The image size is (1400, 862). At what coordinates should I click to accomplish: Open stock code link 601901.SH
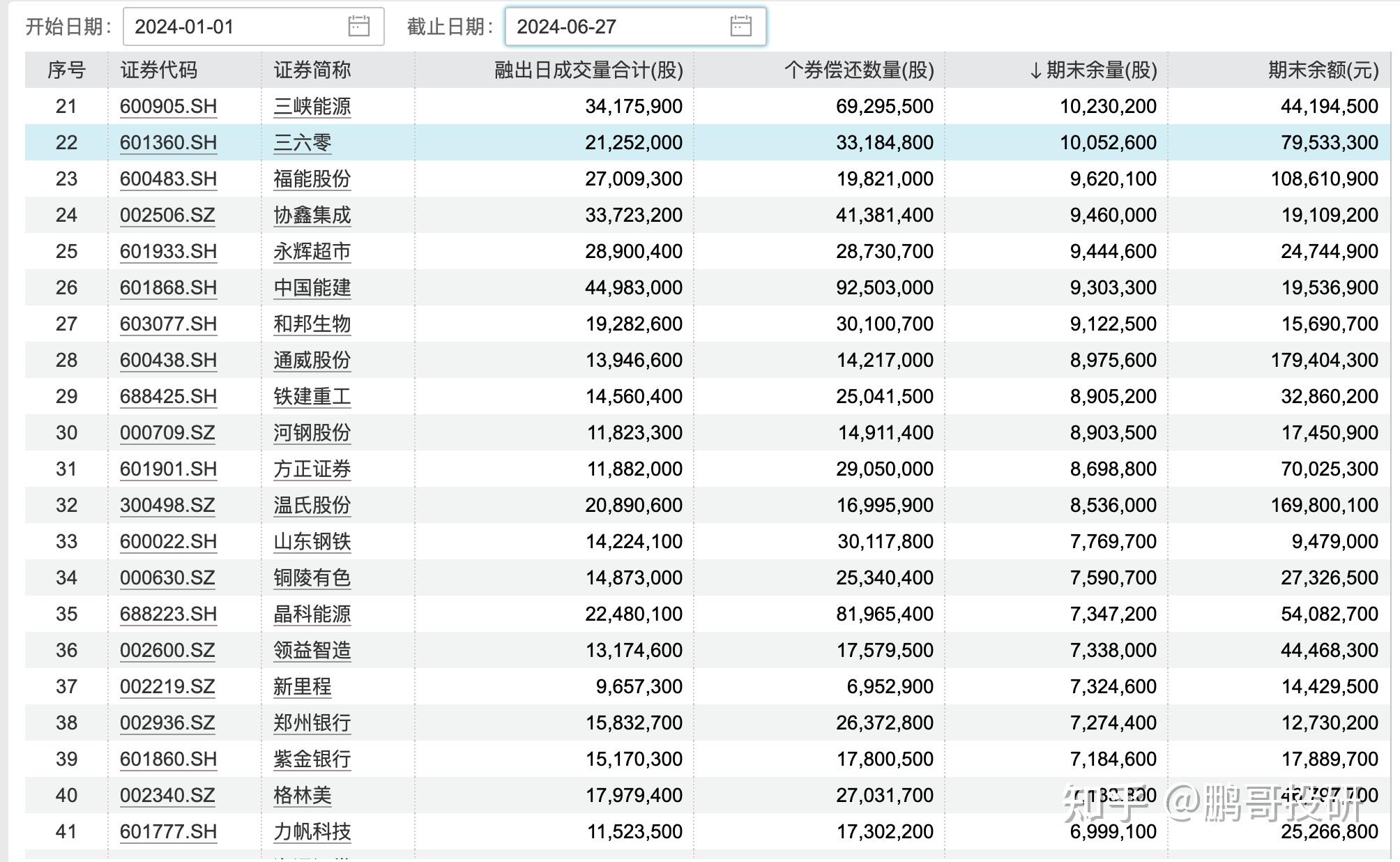(x=168, y=469)
